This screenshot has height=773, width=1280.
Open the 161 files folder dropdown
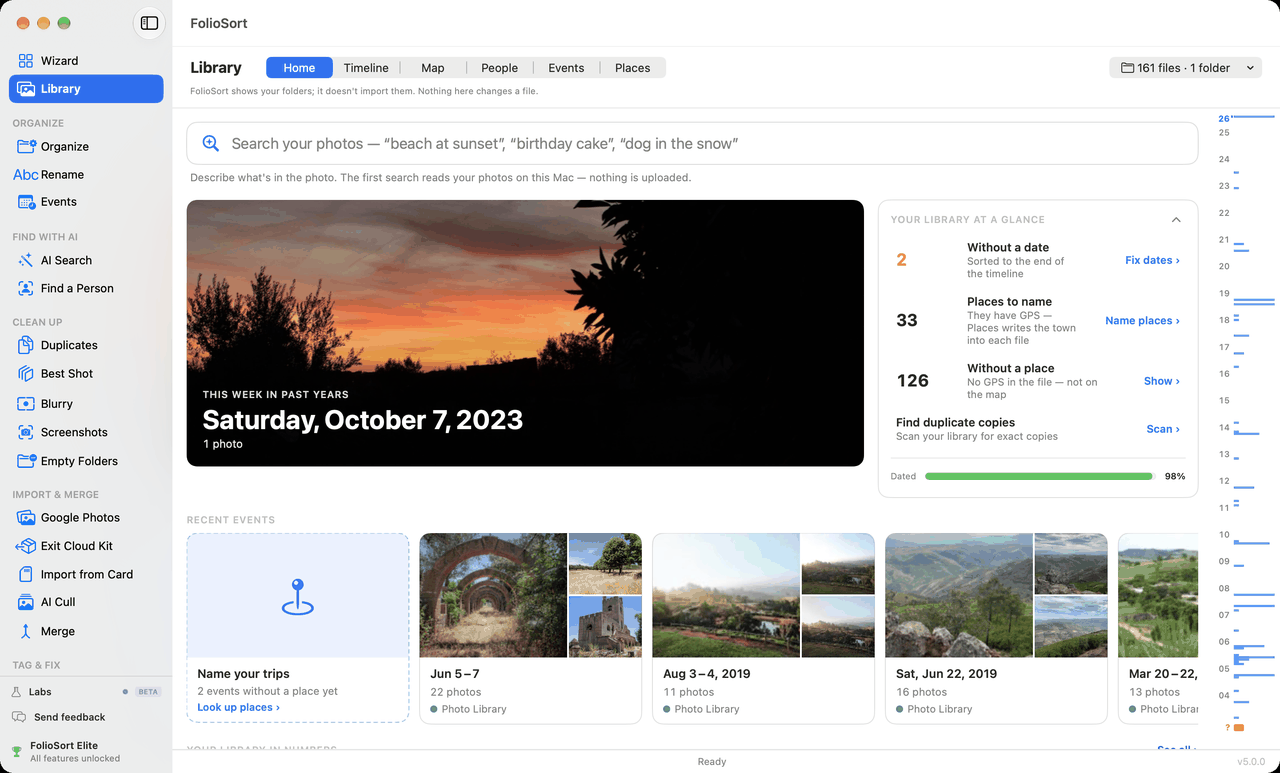(1186, 68)
